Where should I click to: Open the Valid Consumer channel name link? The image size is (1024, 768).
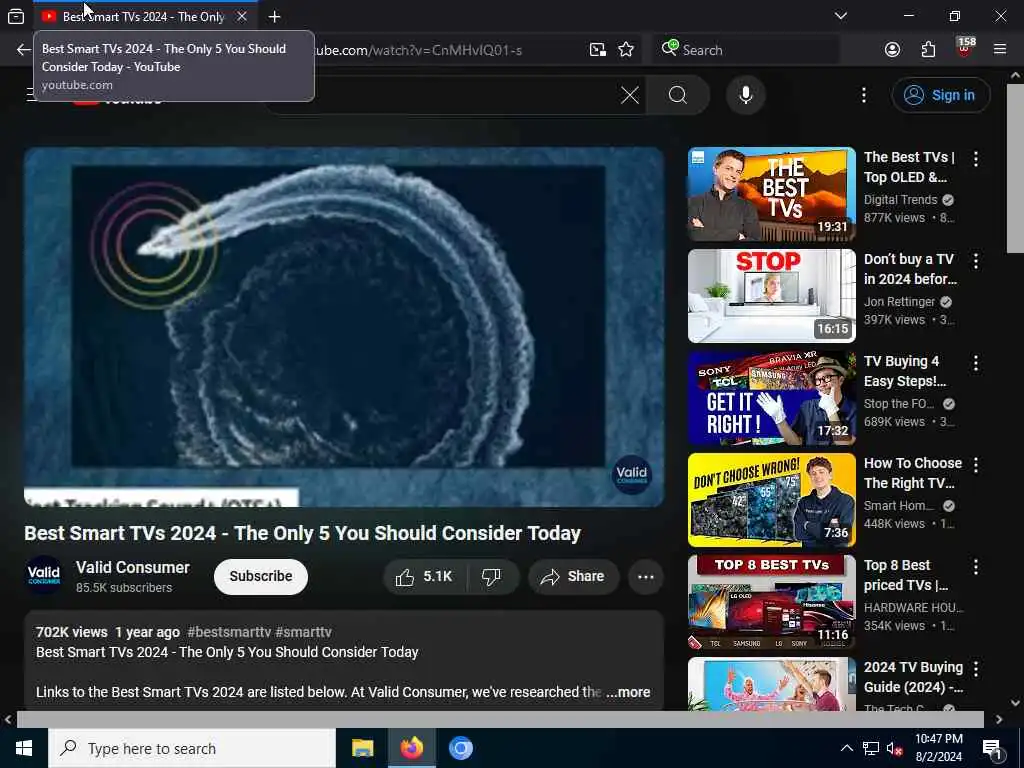133,568
